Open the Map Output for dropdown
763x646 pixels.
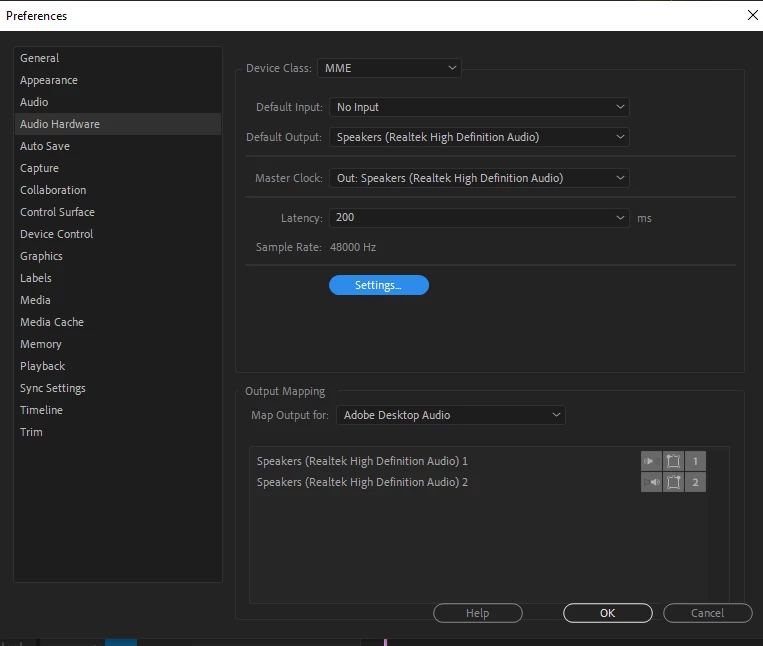click(x=451, y=415)
